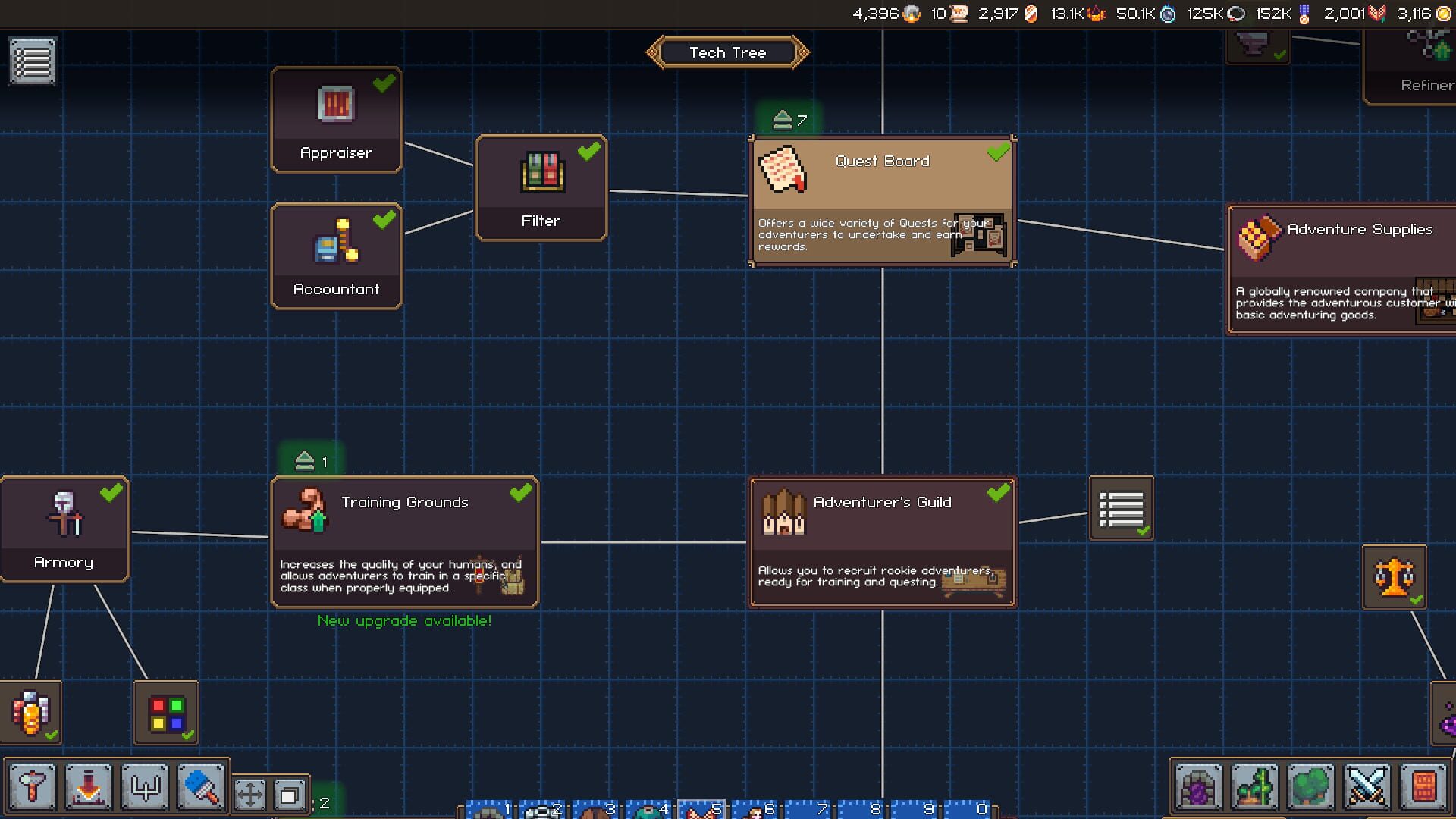1456x819 pixels.
Task: Select hotbar slot 6
Action: tap(755, 809)
